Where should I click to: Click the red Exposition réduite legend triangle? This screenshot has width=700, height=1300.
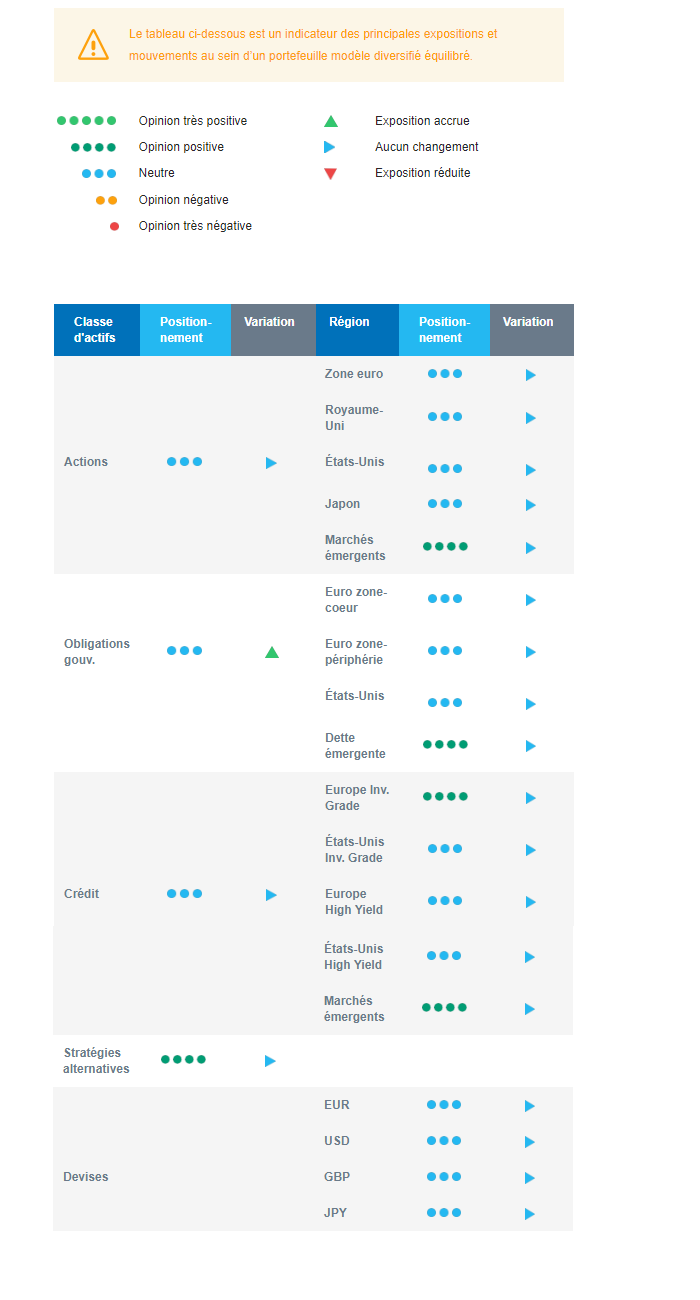point(331,174)
